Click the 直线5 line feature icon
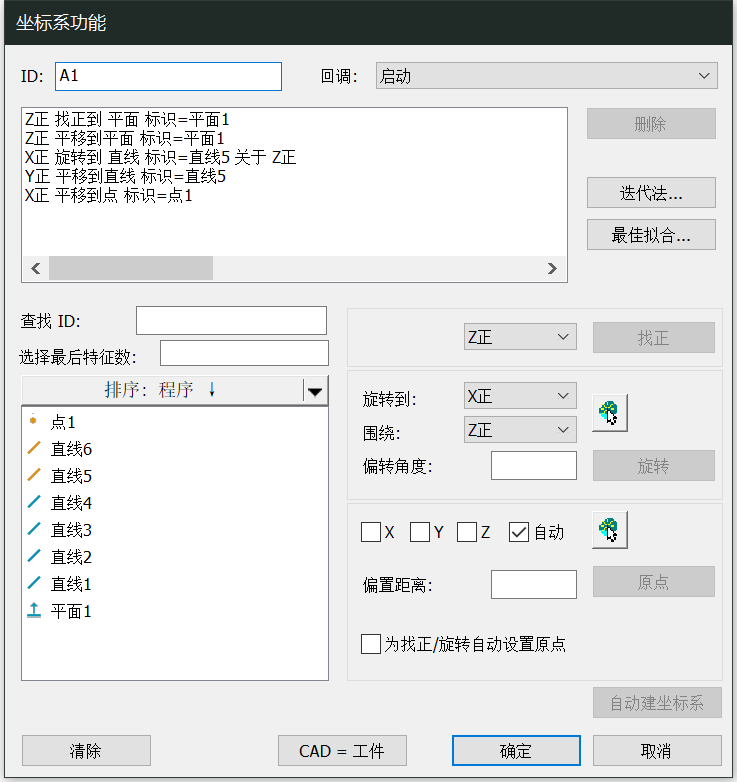This screenshot has height=782, width=737. tap(34, 476)
